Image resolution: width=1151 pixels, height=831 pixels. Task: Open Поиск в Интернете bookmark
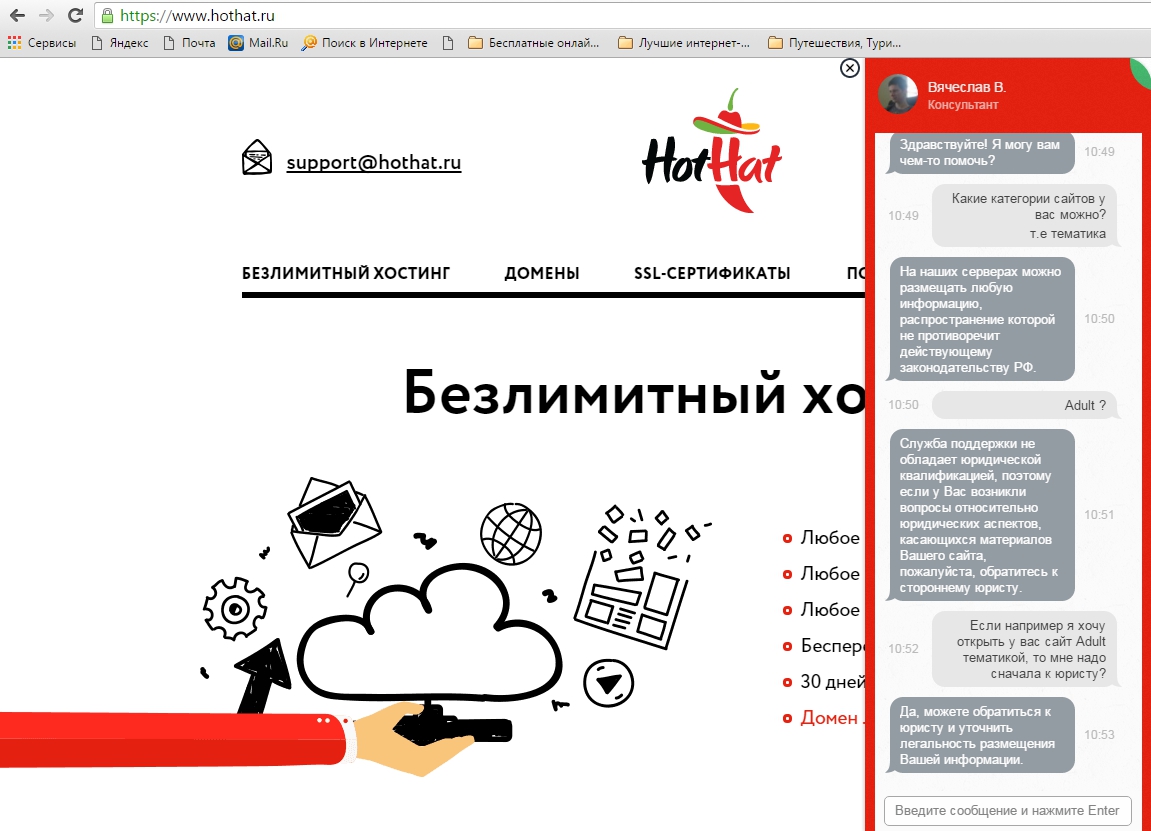click(x=365, y=43)
